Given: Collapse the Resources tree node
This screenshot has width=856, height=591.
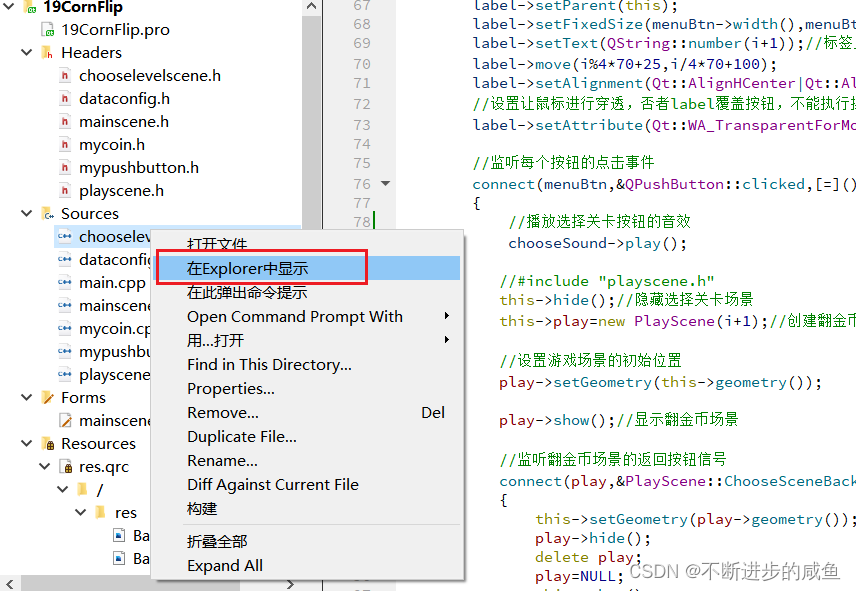Looking at the screenshot, I should (26, 443).
